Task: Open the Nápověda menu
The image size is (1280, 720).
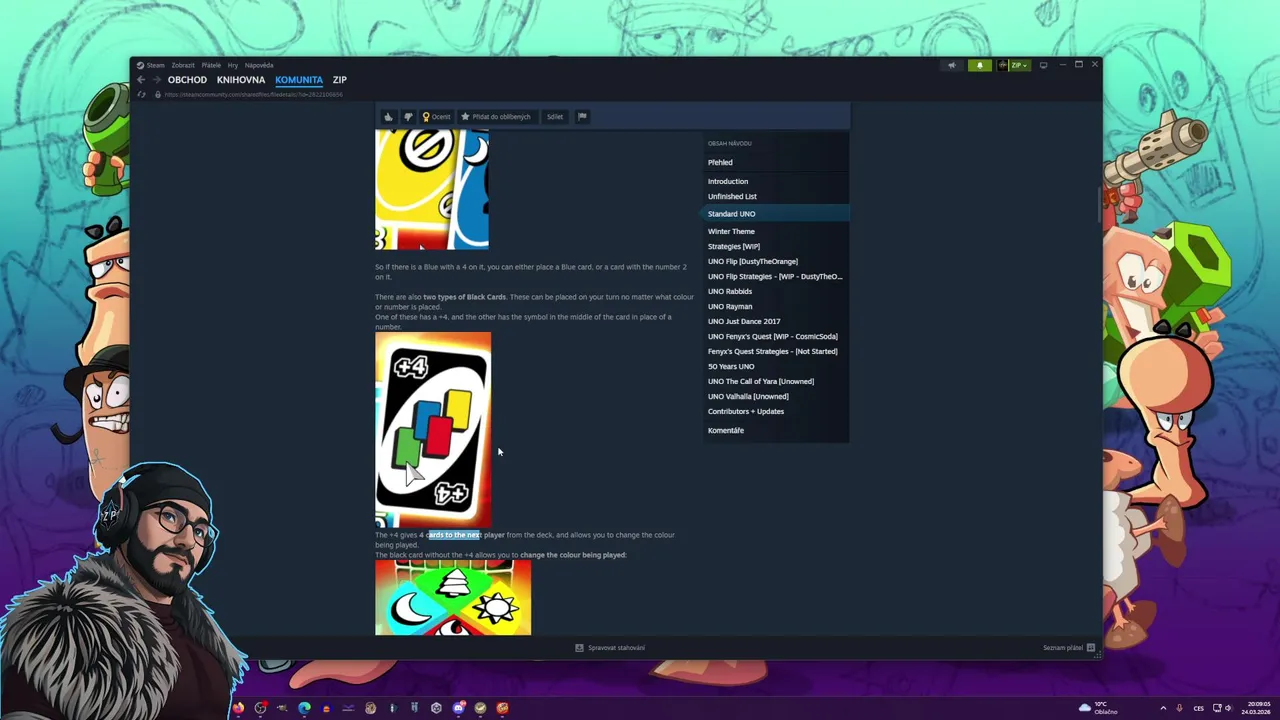Action: point(259,65)
